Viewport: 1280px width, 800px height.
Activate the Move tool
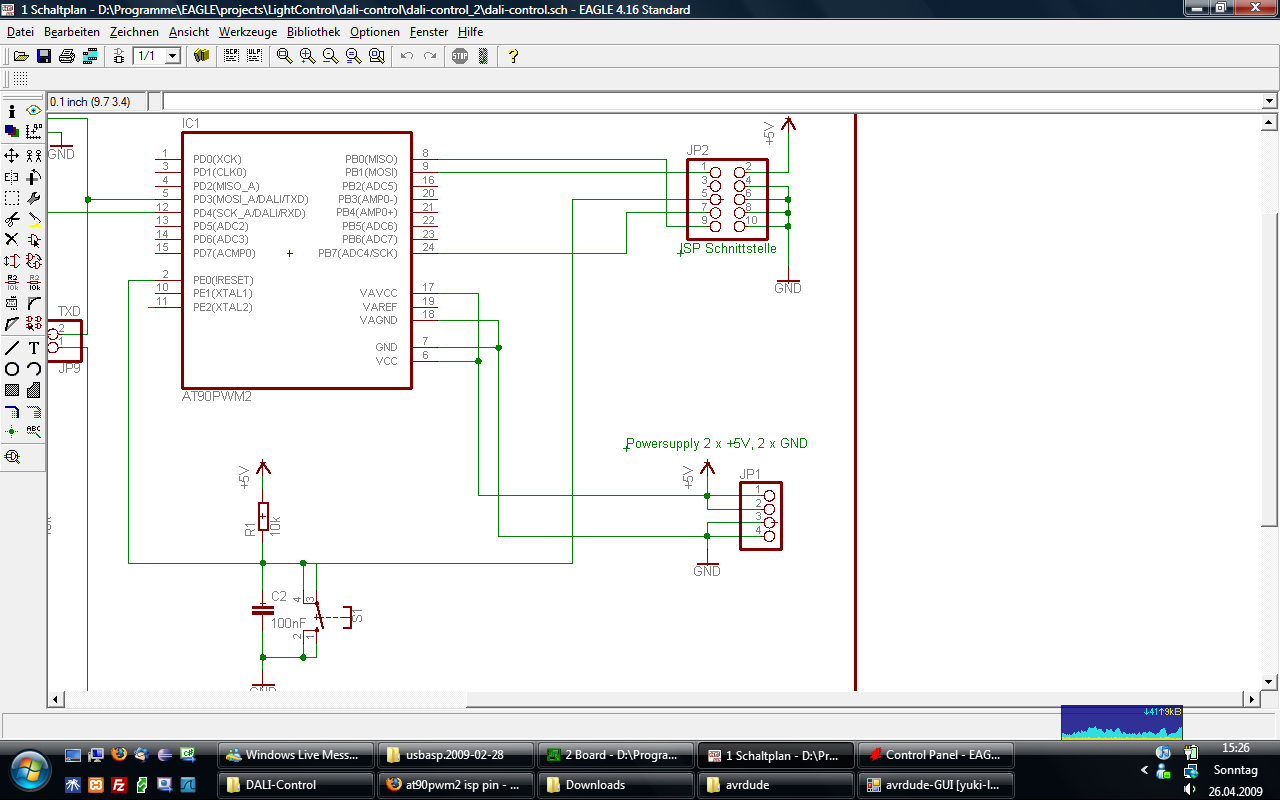(x=12, y=155)
